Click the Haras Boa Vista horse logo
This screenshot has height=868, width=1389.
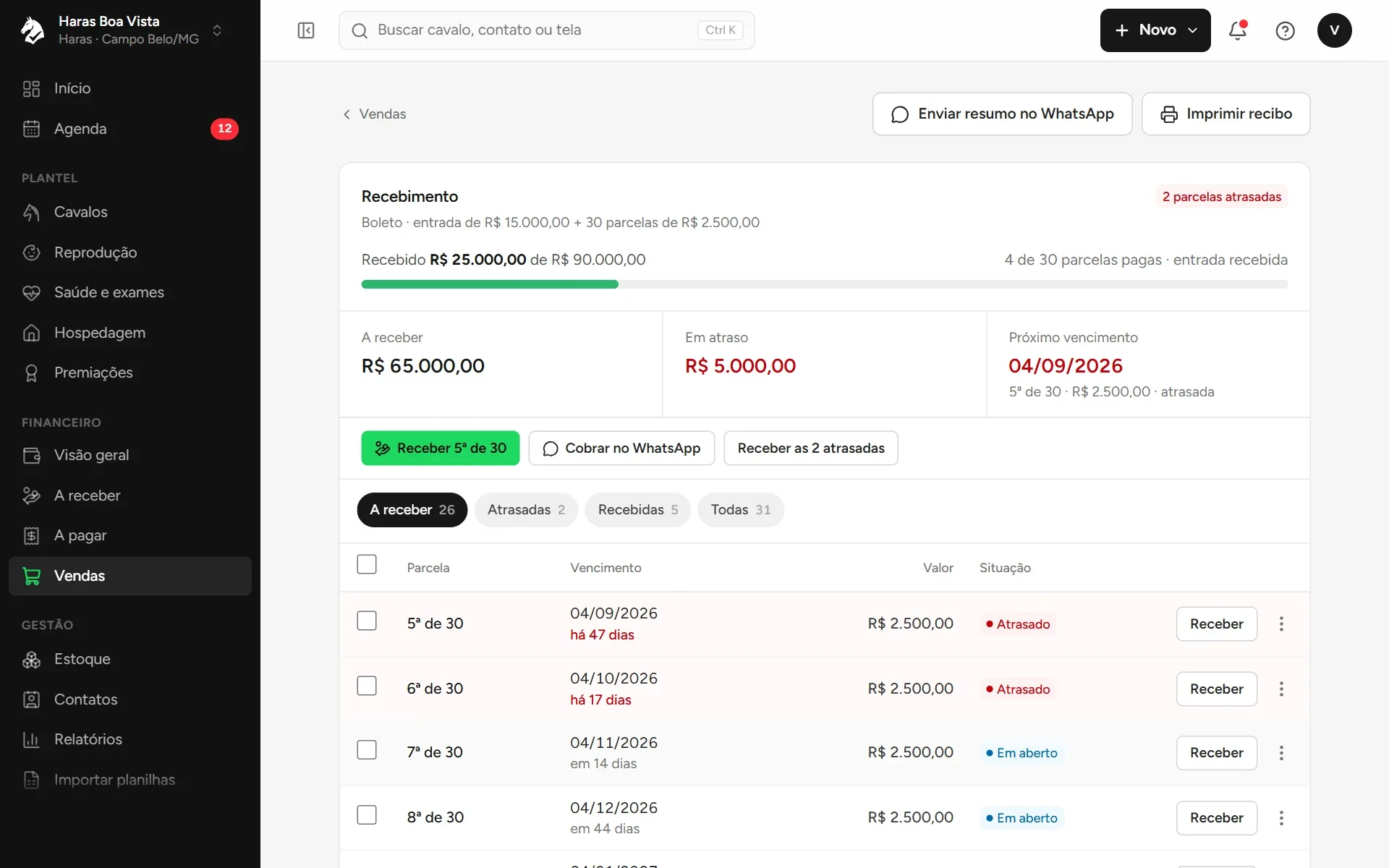click(x=33, y=30)
